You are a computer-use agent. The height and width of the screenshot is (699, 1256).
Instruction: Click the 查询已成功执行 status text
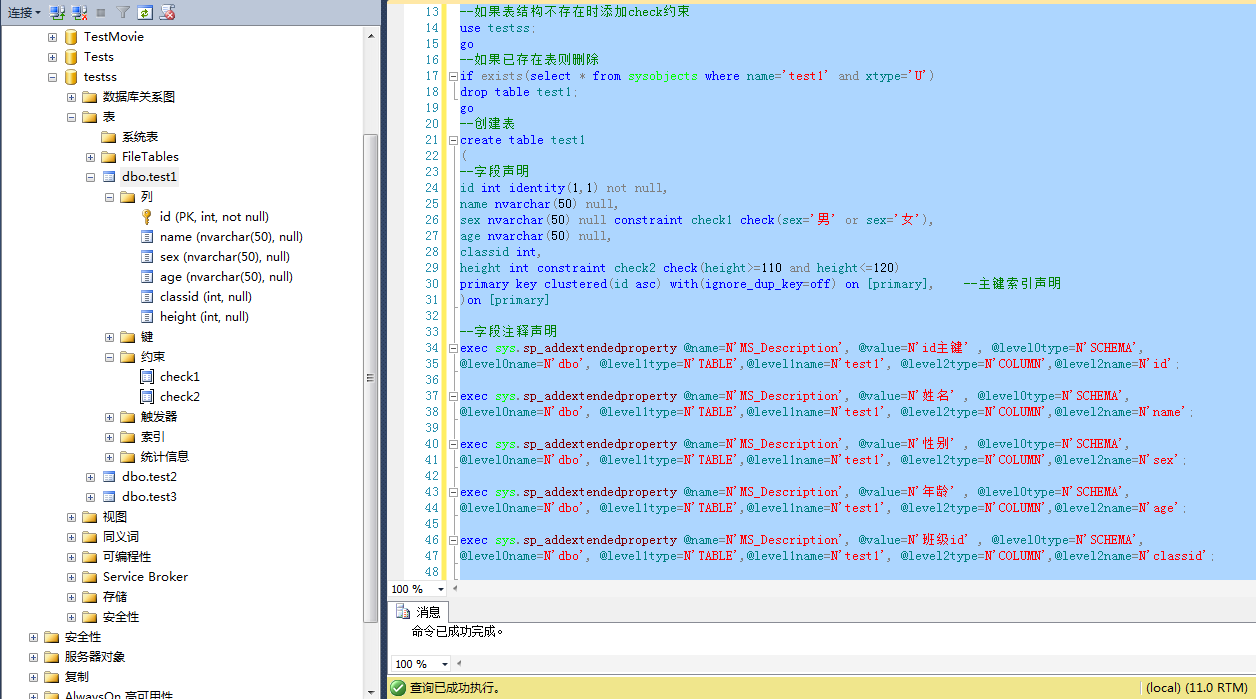pyautogui.click(x=455, y=688)
